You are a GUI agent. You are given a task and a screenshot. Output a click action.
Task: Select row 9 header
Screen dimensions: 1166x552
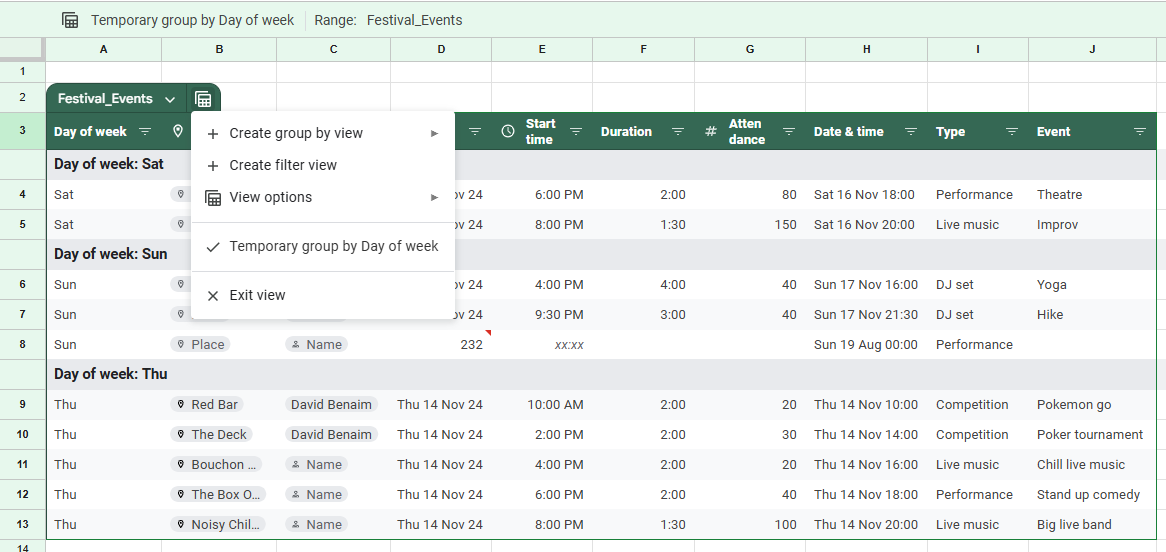(22, 405)
